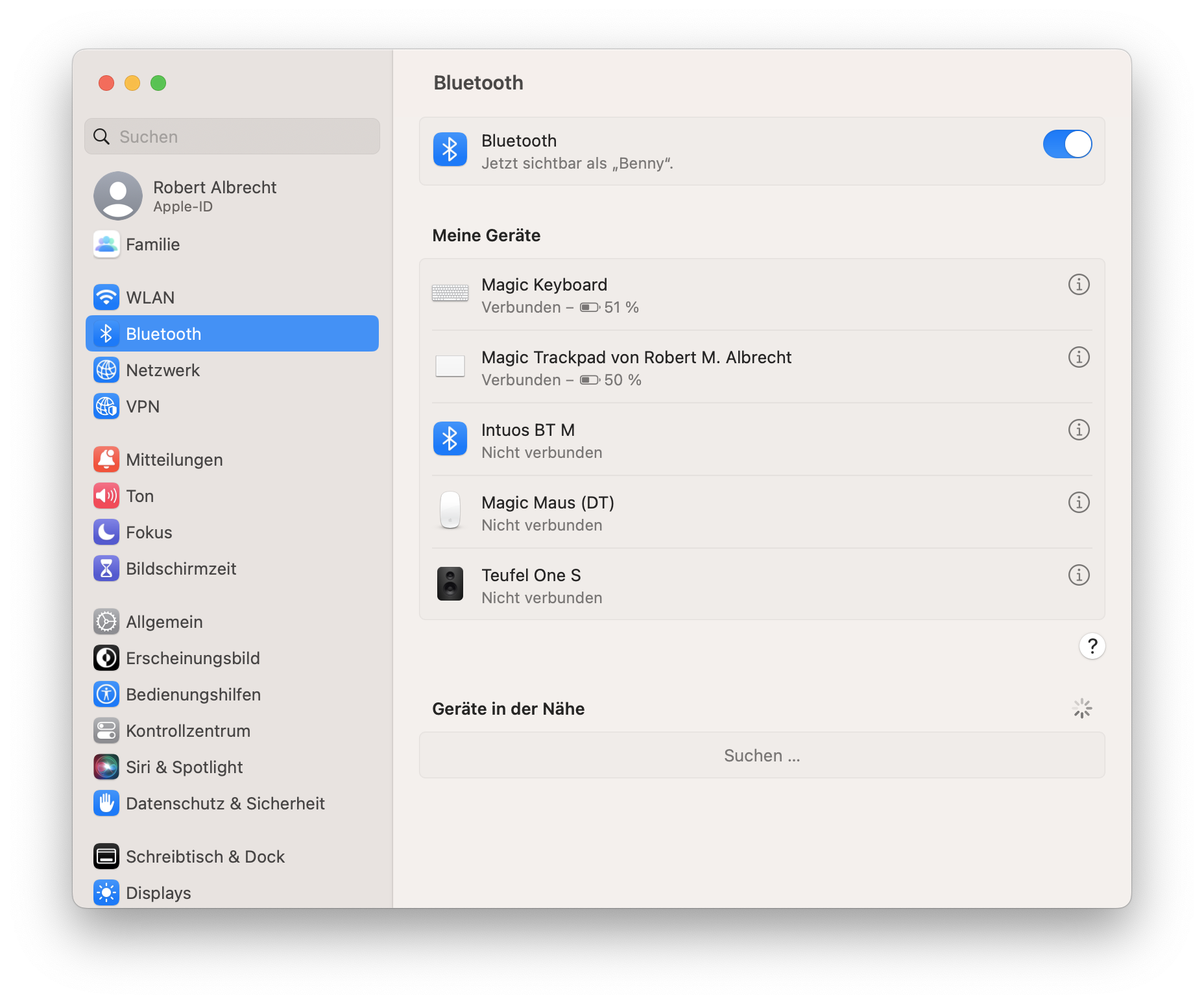Click info icon for Intuos BT M
Viewport: 1204px width, 1004px height.
pyautogui.click(x=1079, y=430)
